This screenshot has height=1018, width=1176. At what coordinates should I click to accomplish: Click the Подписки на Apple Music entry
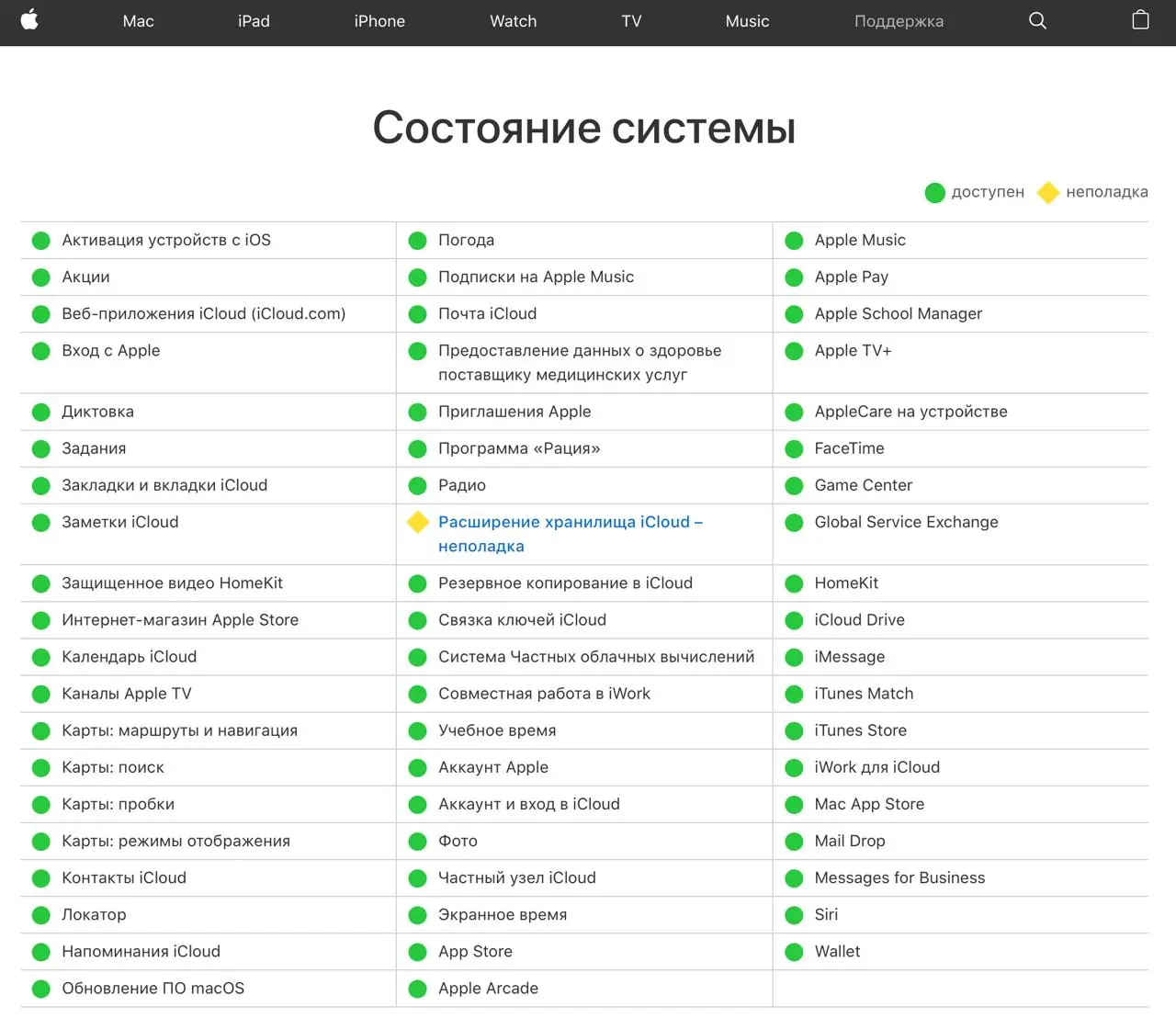[x=537, y=277]
